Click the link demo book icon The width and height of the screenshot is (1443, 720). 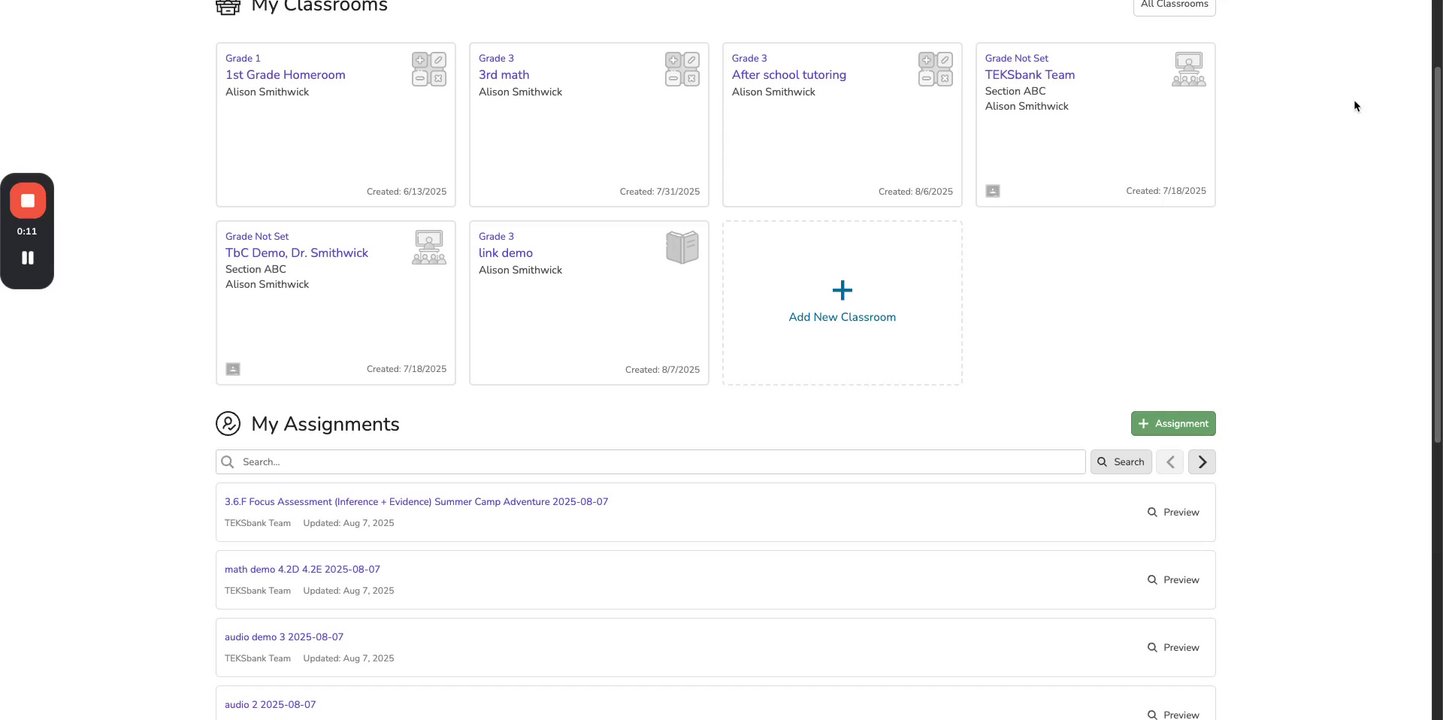tap(682, 247)
